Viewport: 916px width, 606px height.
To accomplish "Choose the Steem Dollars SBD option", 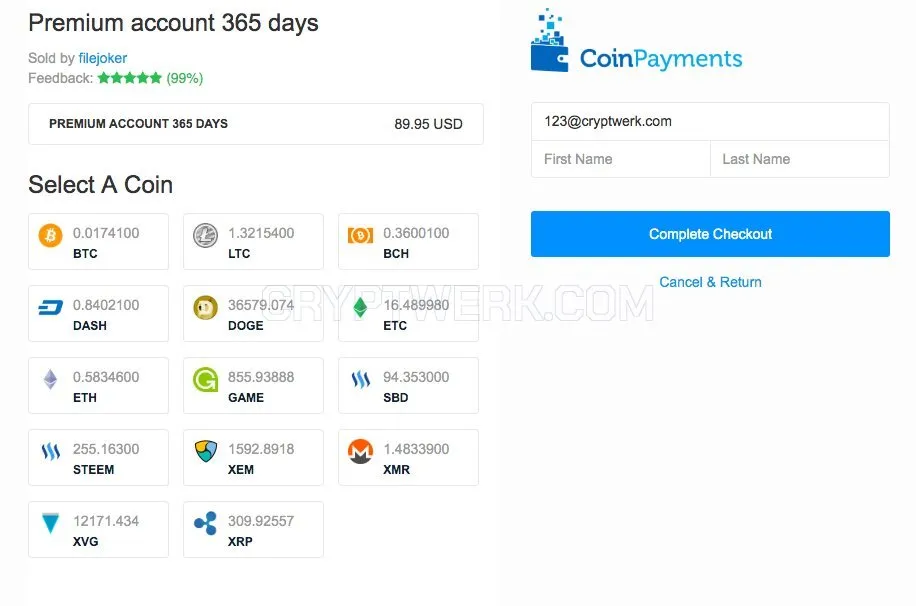I will 408,386.
